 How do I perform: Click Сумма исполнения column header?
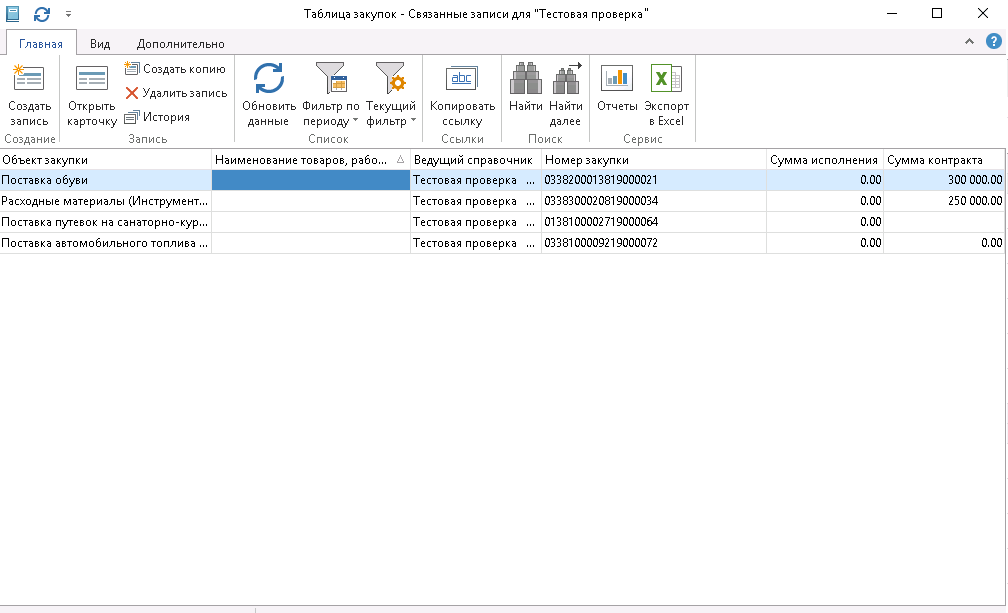pyautogui.click(x=825, y=160)
